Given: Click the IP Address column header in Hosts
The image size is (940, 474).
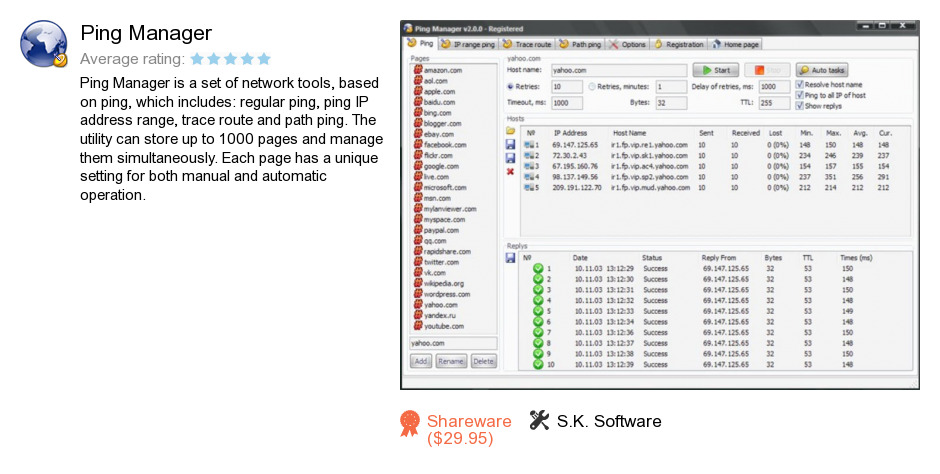Looking at the screenshot, I should point(570,133).
